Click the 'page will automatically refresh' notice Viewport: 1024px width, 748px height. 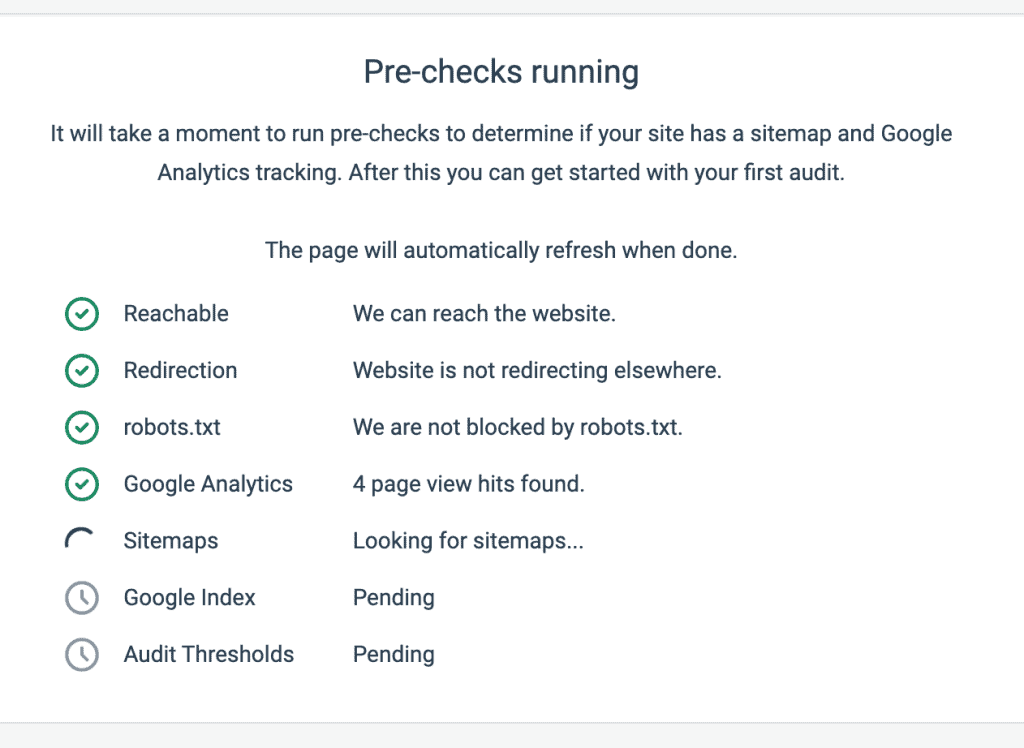502,250
